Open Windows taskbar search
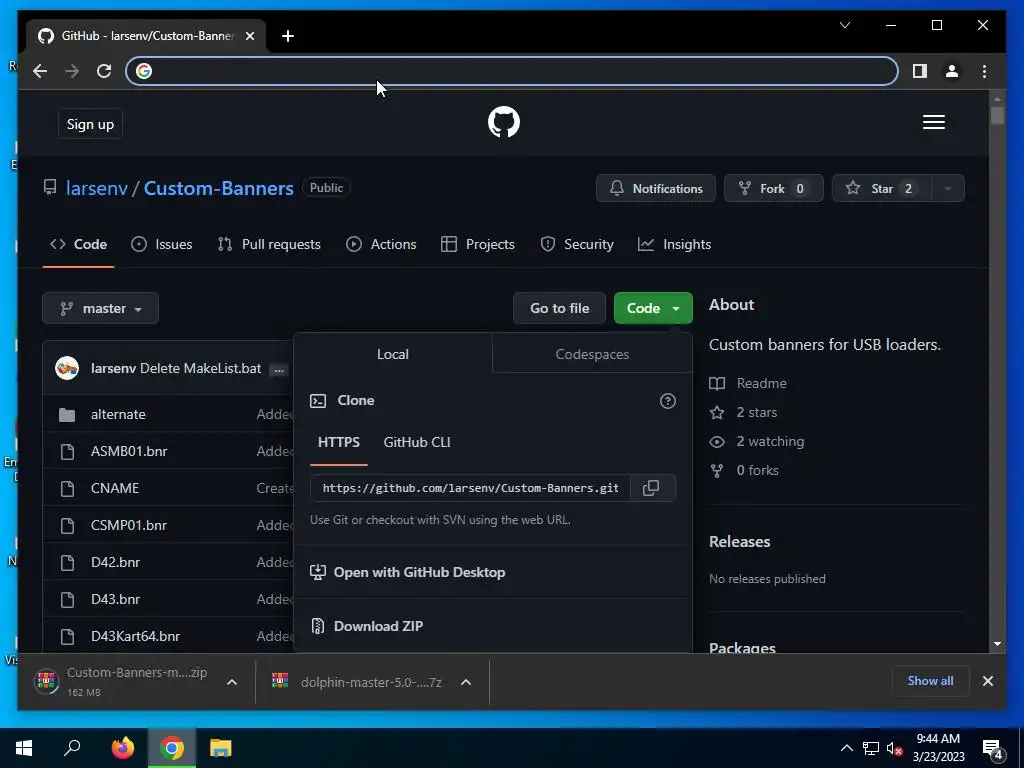 72,748
